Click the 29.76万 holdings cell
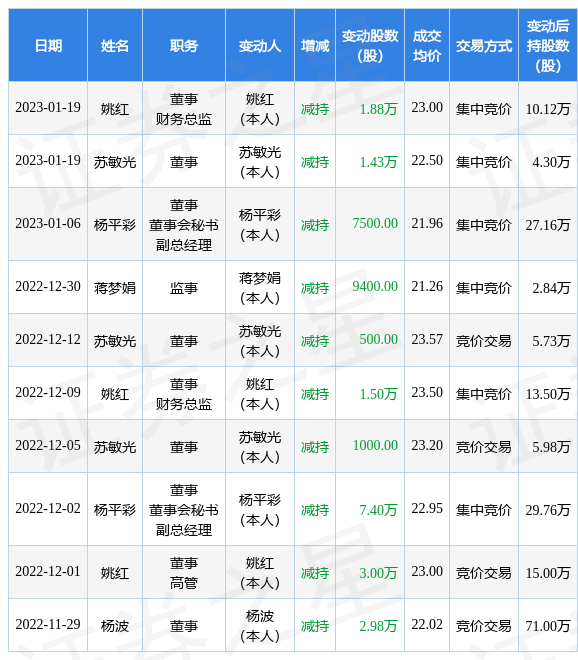578x660 pixels. [x=548, y=510]
